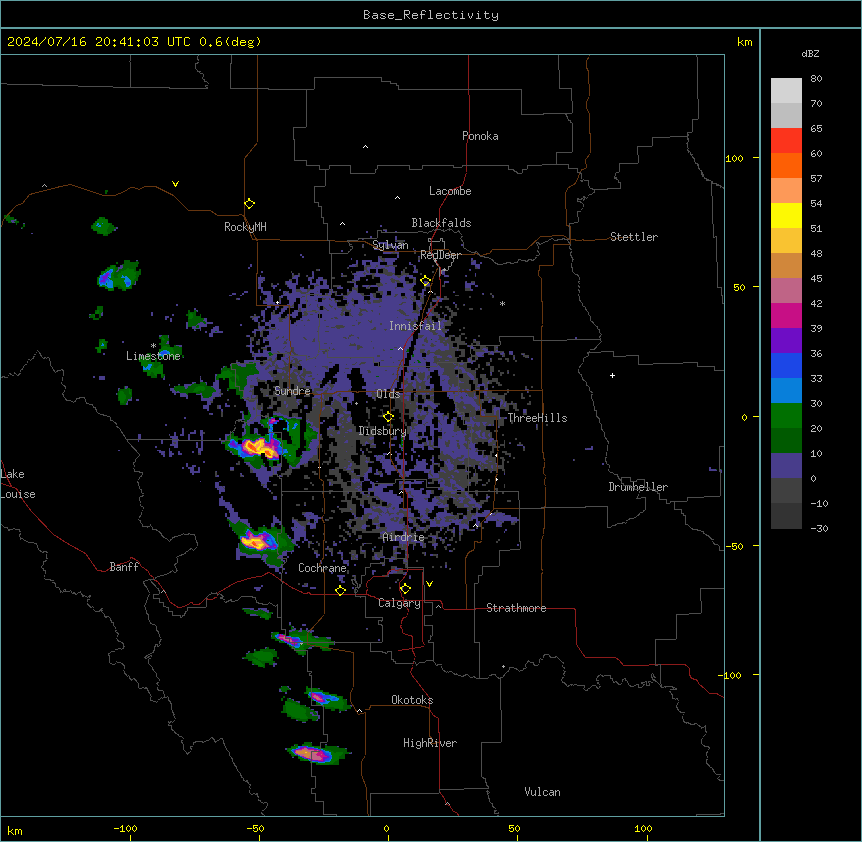The image size is (862, 842).
Task: Click the Innisfail city label
Action: tap(415, 326)
